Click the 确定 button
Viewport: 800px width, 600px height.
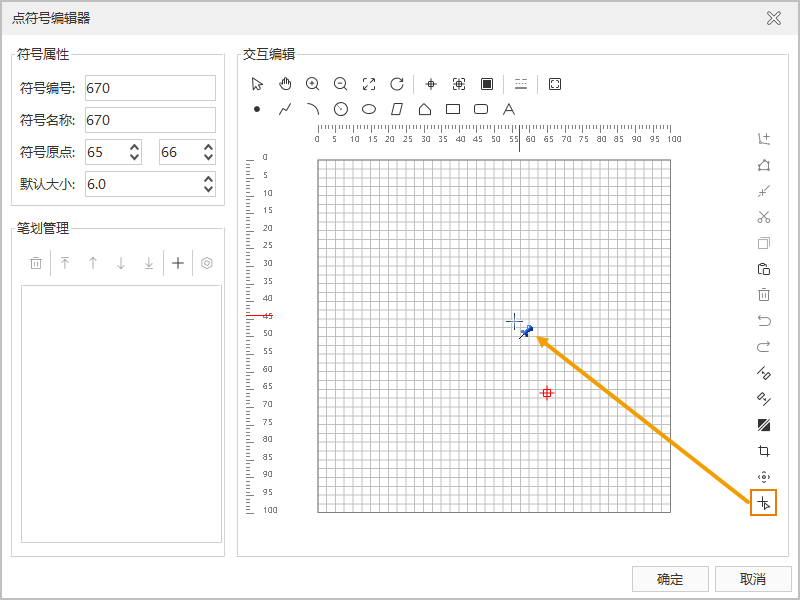pyautogui.click(x=670, y=579)
